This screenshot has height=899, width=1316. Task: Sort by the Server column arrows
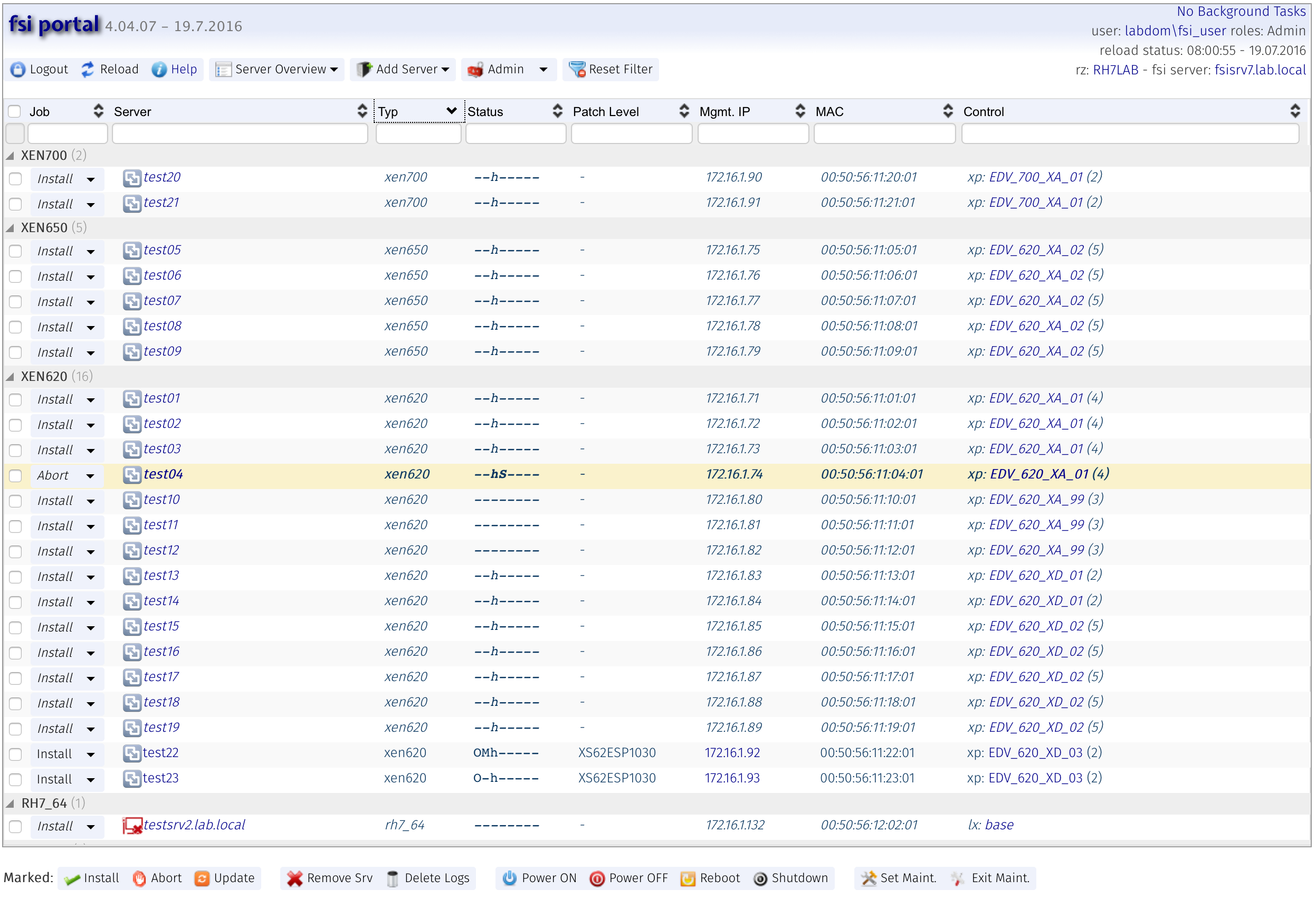pos(363,111)
